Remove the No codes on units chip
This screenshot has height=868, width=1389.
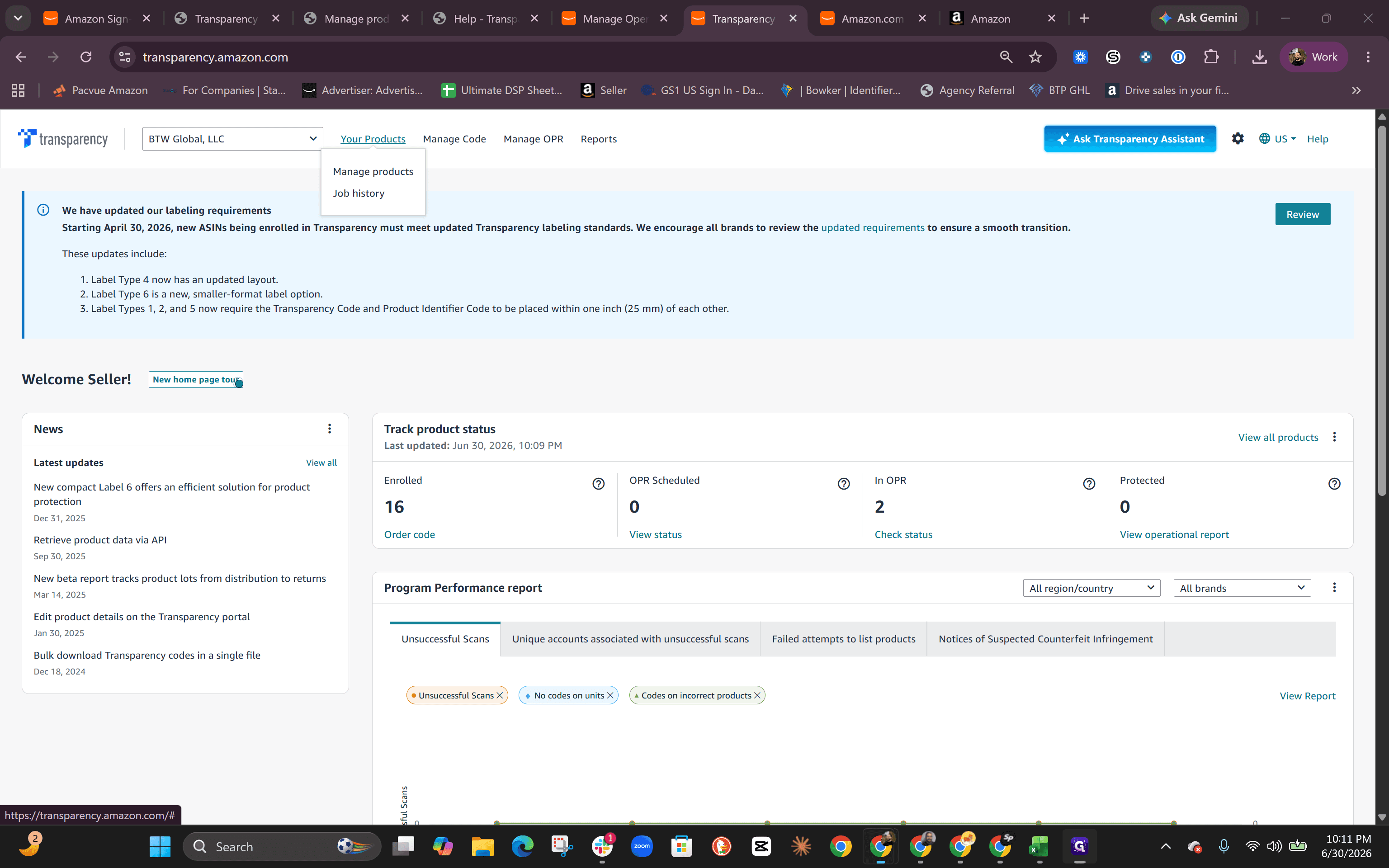[610, 695]
